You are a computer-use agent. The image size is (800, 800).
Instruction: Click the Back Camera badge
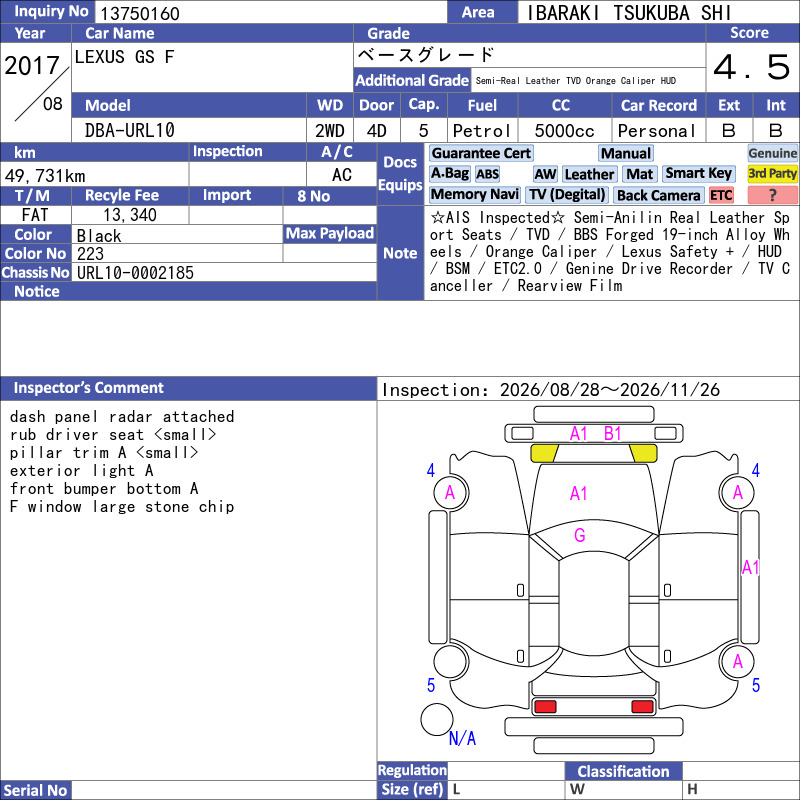tap(658, 195)
